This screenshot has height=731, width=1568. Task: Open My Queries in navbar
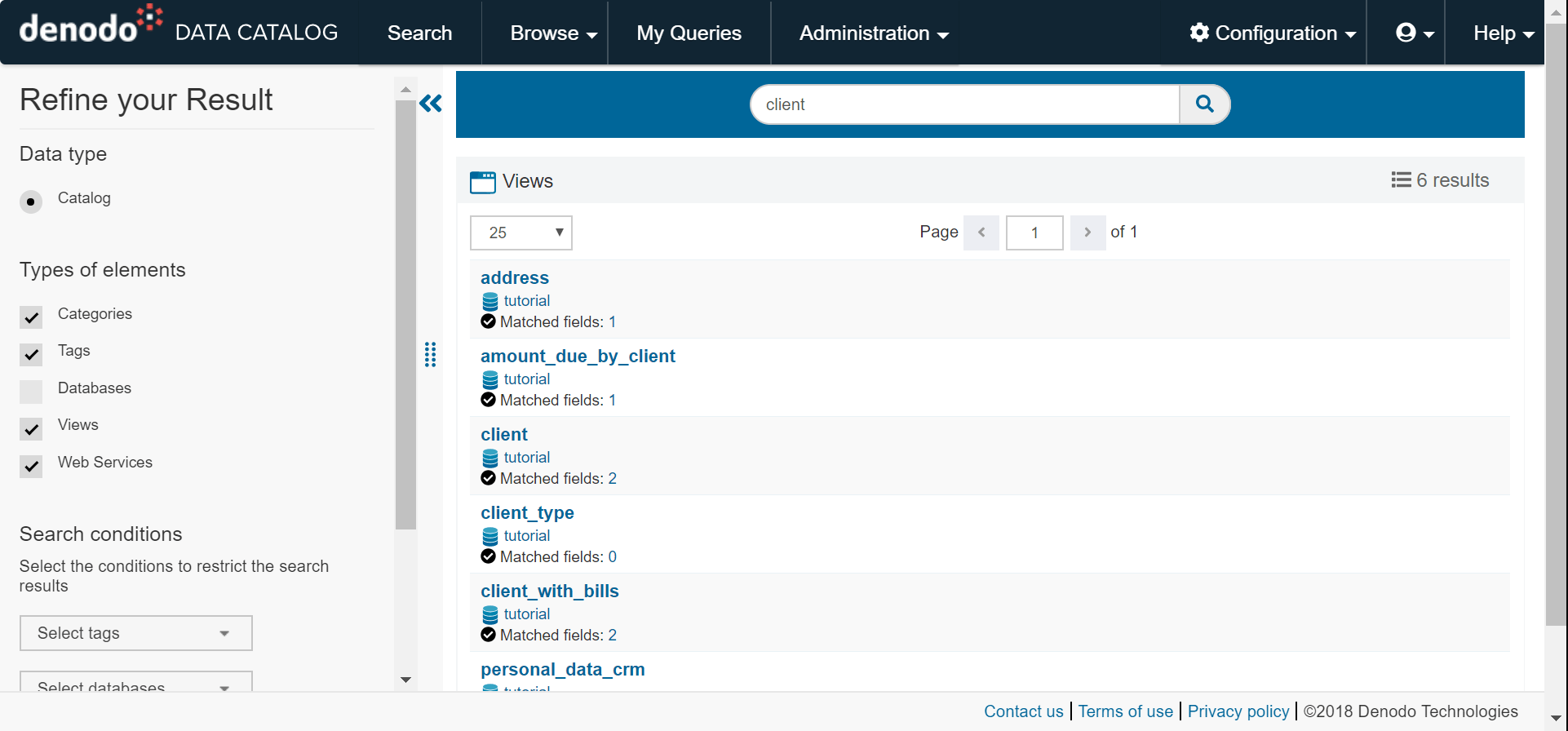(x=689, y=33)
